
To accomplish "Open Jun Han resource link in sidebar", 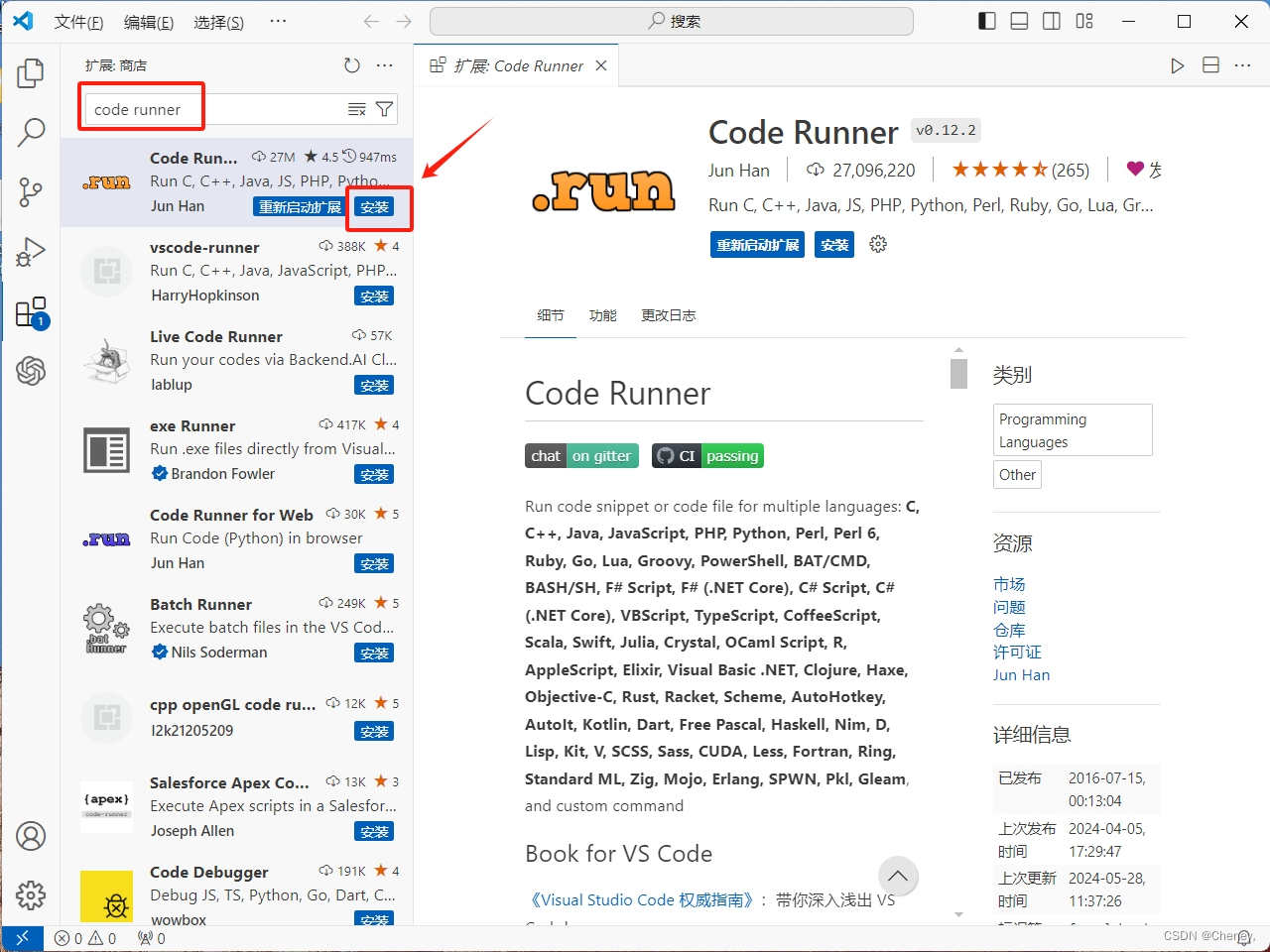I will point(1021,674).
